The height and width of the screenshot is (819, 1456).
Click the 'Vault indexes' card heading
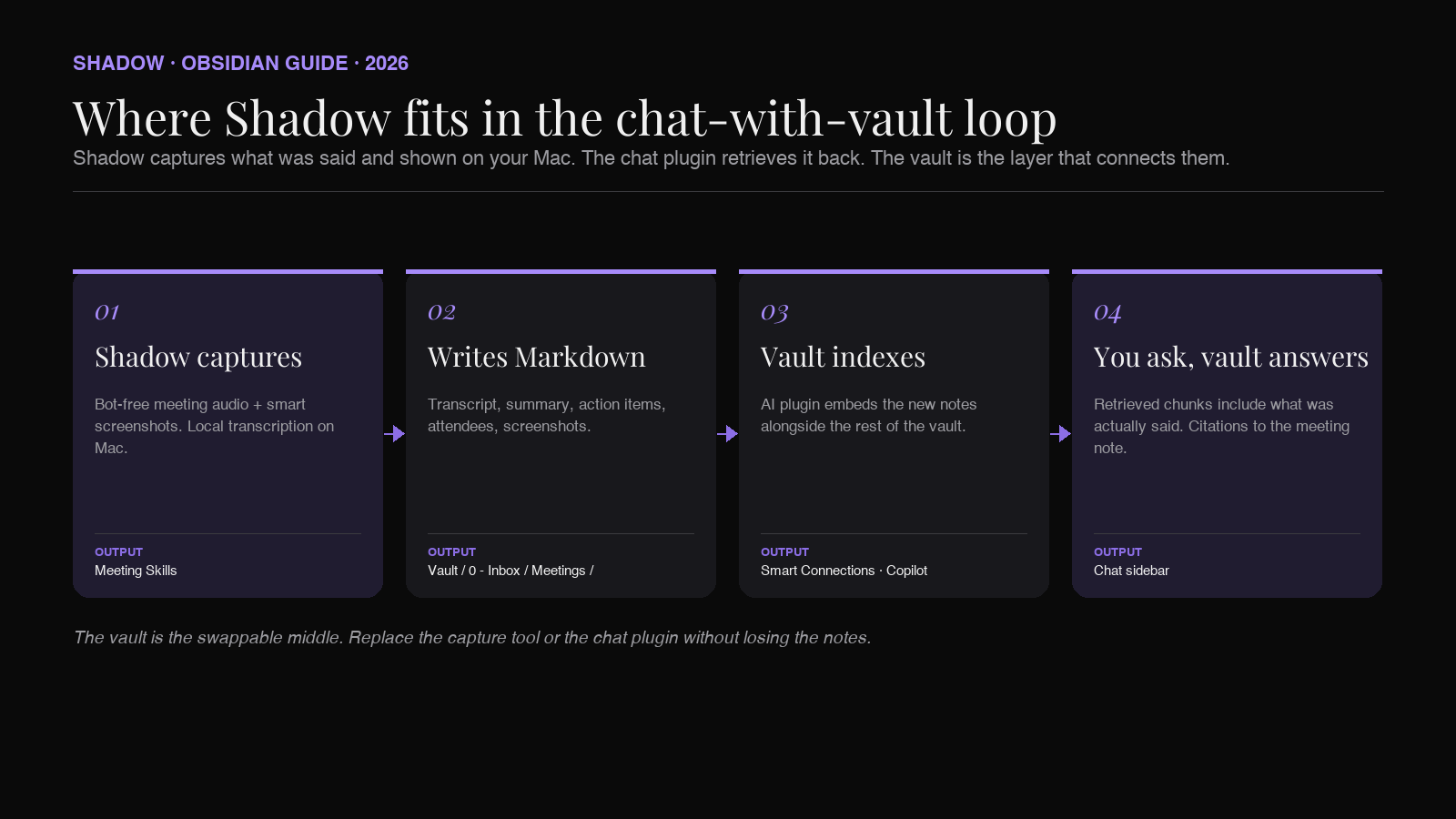pyautogui.click(x=843, y=357)
